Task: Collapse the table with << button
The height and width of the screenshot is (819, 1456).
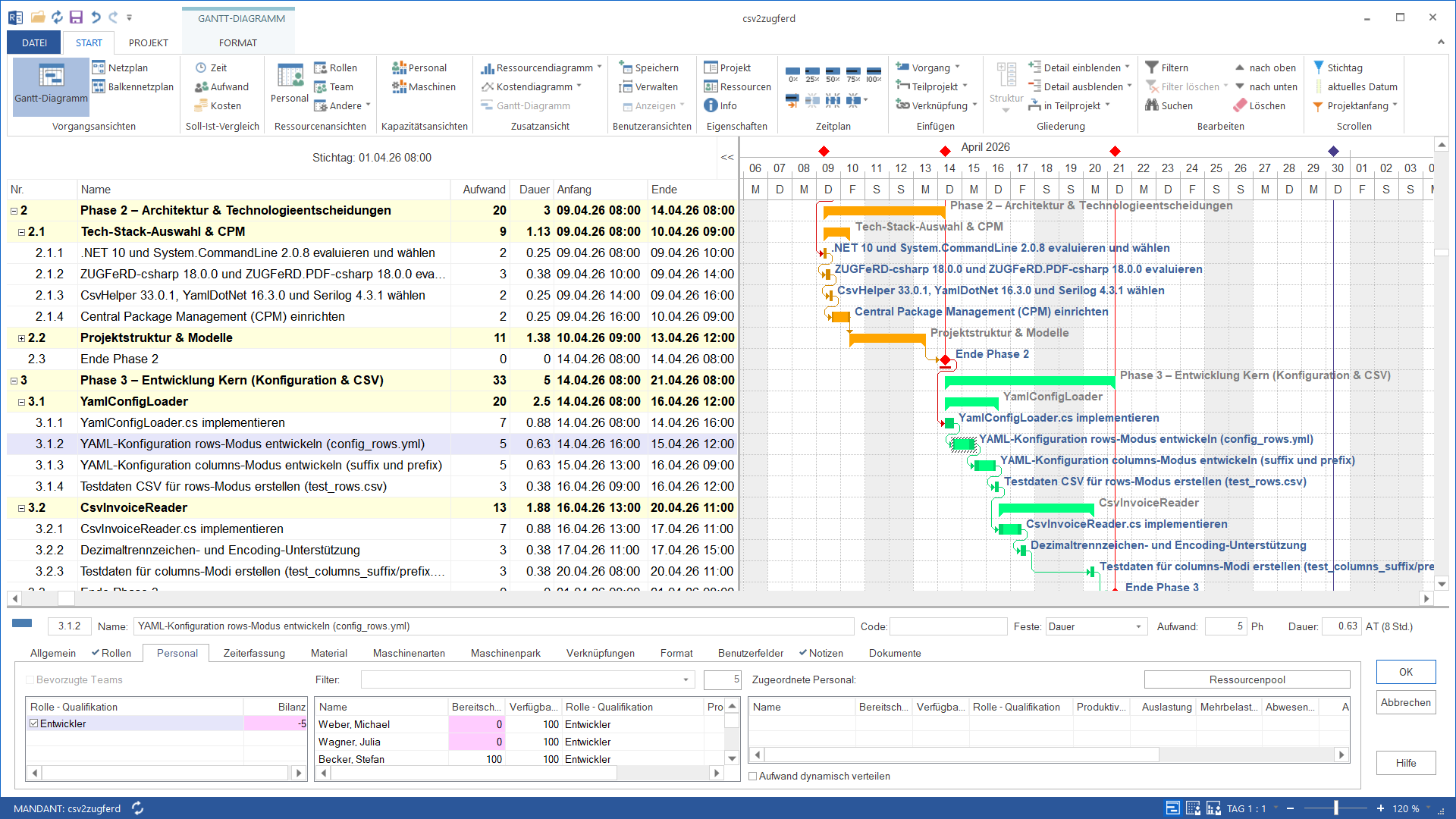Action: click(x=727, y=157)
